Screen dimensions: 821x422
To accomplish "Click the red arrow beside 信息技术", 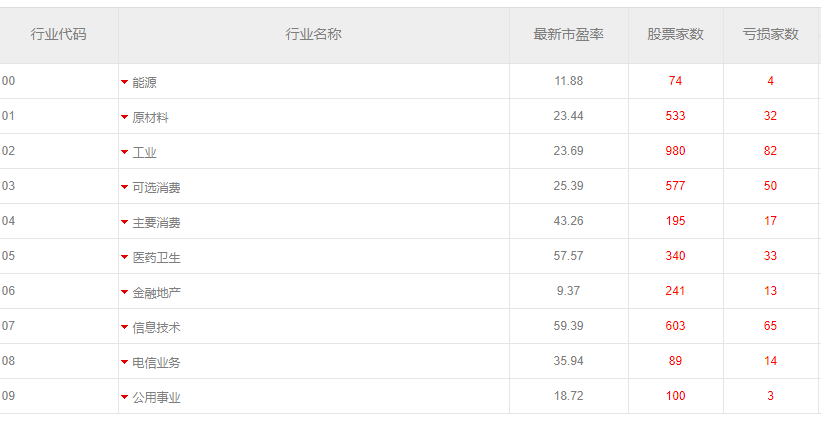I will coord(125,327).
